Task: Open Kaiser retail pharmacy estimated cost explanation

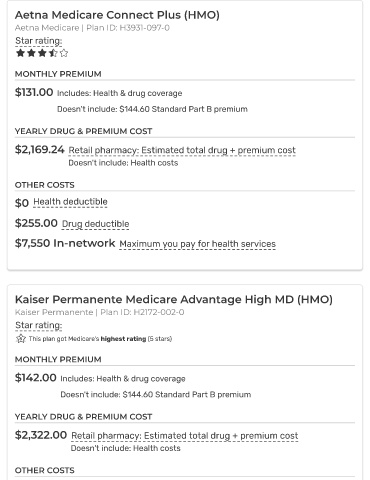Action: tap(185, 436)
